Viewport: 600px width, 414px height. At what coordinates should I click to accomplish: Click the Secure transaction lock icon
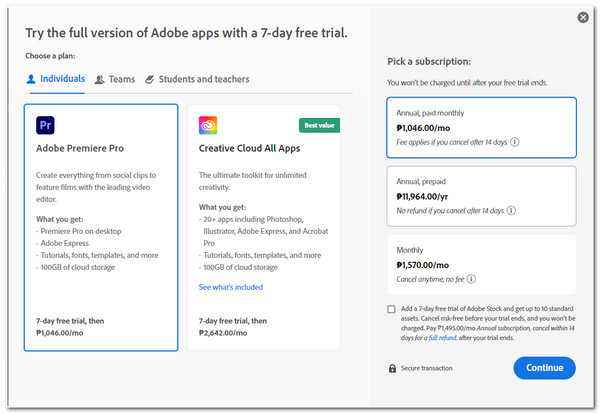[x=392, y=368]
